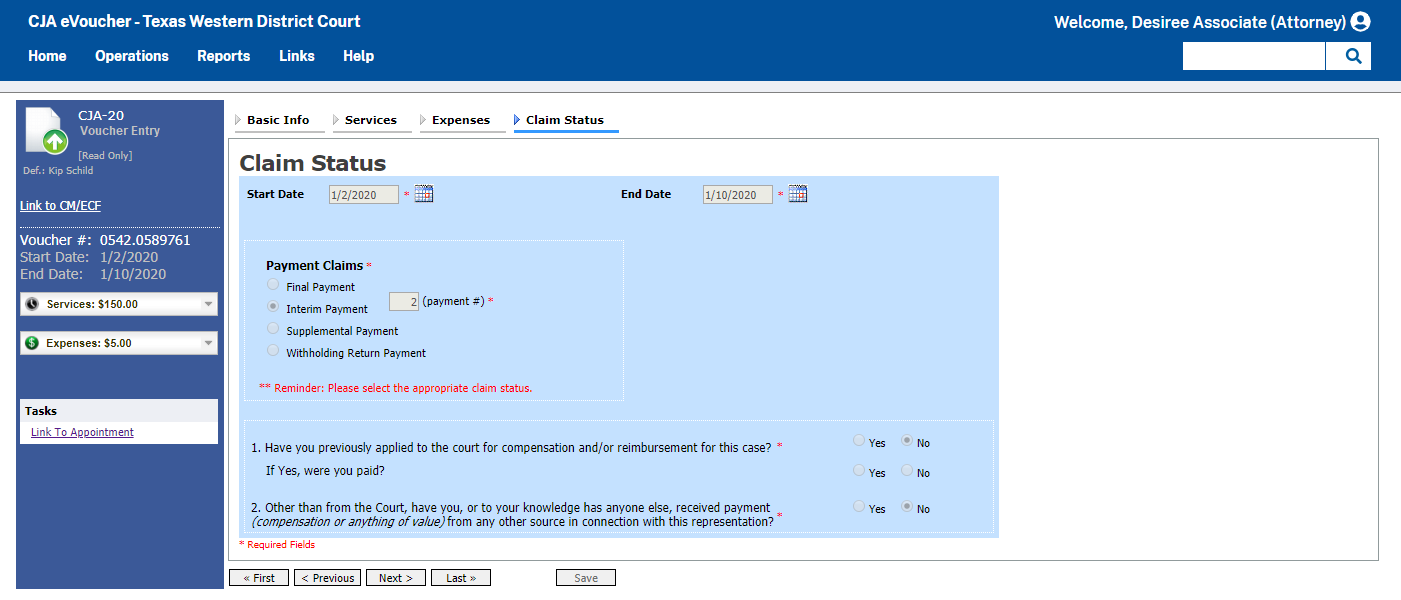Screen dimensions: 1401x600
Task: Select Withholding Return Payment option
Action: [272, 350]
